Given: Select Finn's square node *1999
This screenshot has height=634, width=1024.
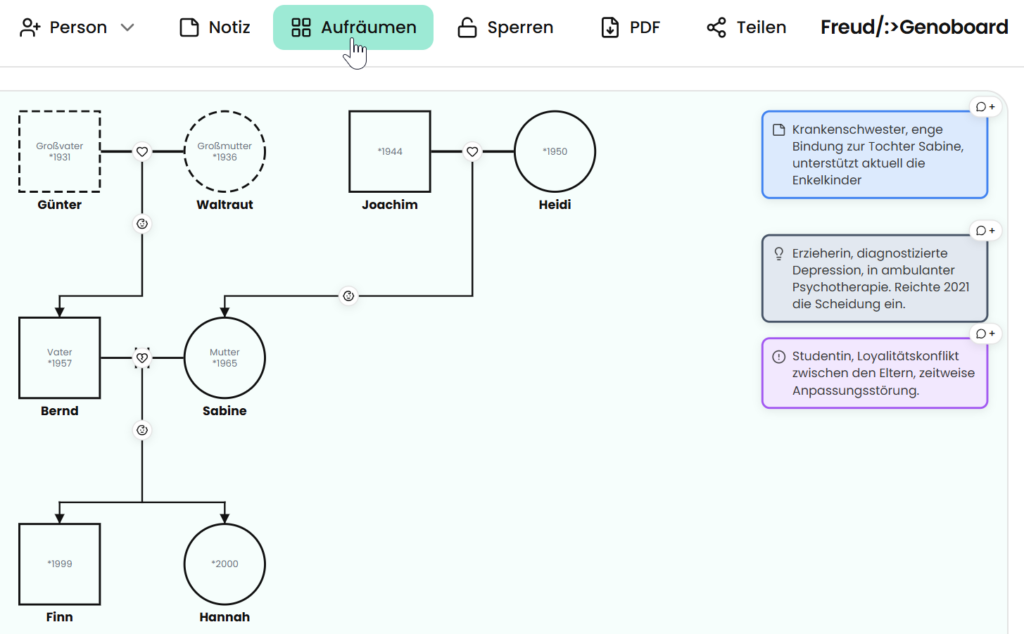Looking at the screenshot, I should coord(59,564).
